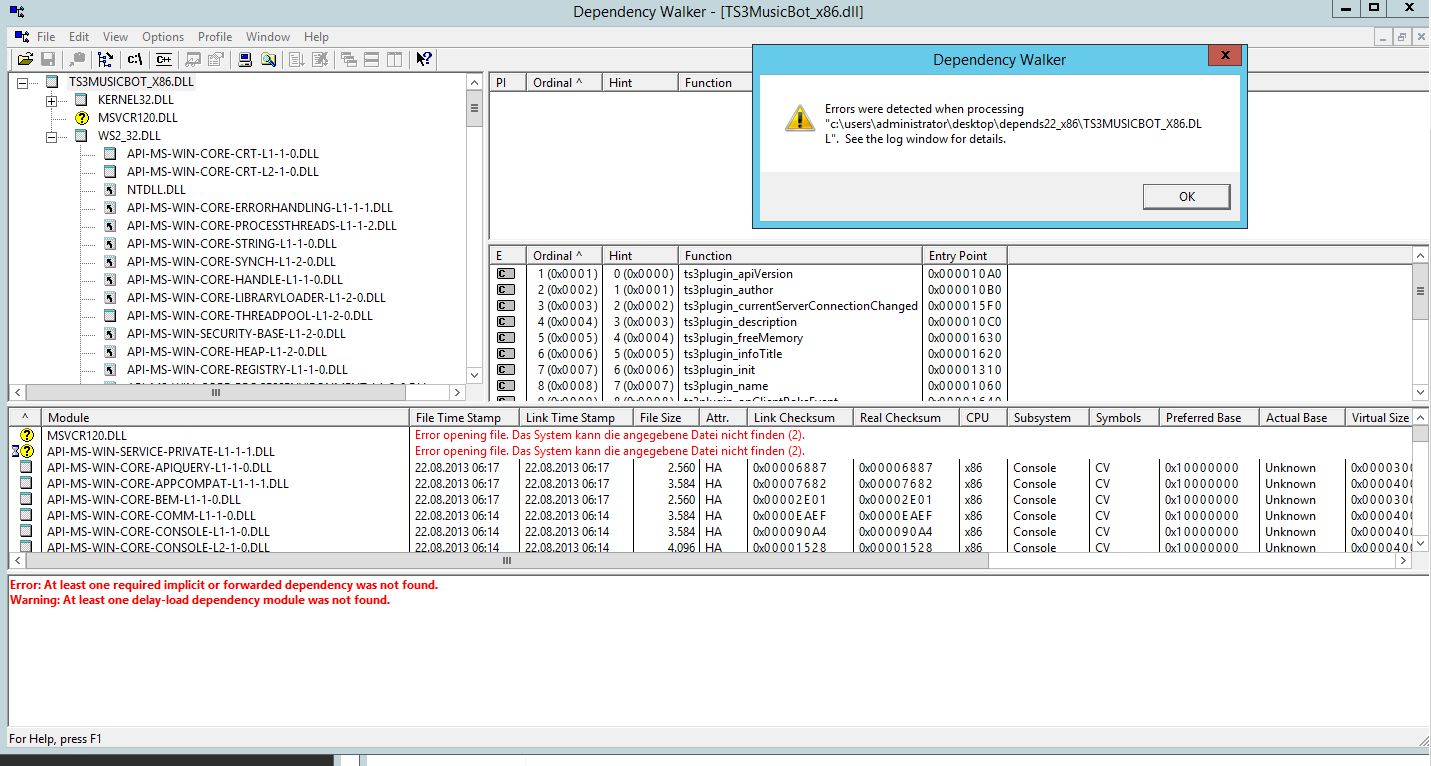Click OK in the Dependency Walker dialog
The image size is (1431, 766).
click(1187, 197)
